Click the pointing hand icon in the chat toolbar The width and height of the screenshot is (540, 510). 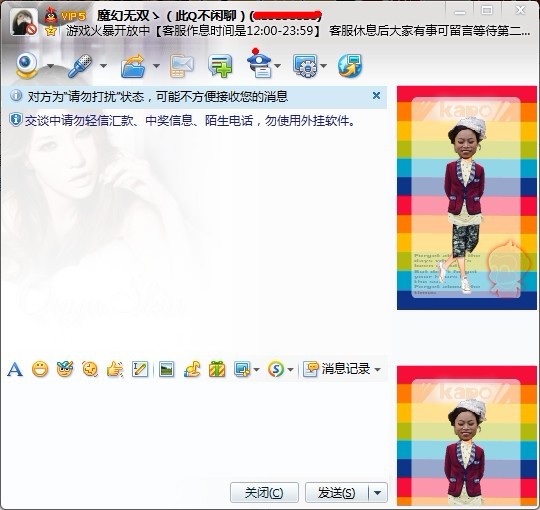tap(115, 370)
